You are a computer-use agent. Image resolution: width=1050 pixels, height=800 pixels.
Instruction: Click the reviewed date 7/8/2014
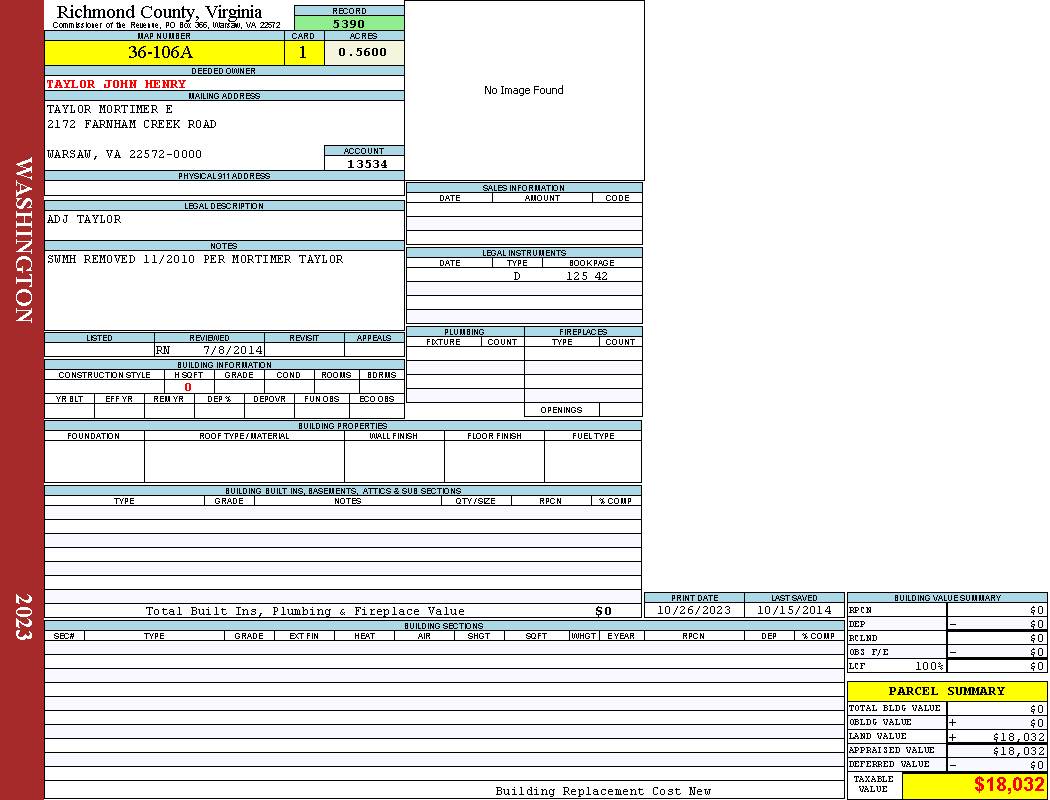click(232, 351)
